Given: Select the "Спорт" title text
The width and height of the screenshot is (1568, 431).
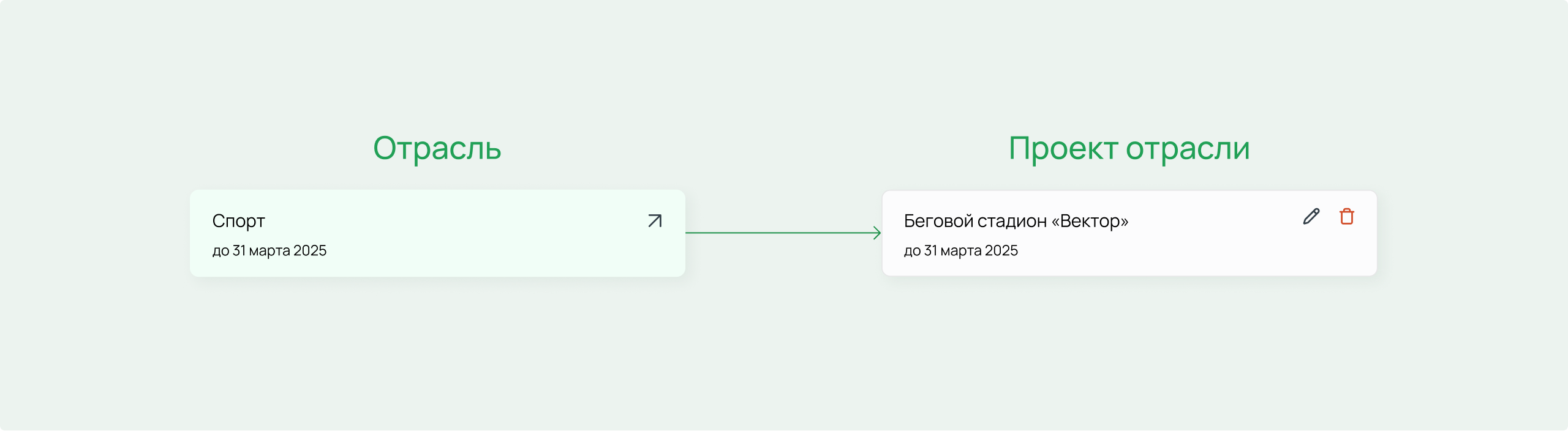Looking at the screenshot, I should (x=238, y=221).
